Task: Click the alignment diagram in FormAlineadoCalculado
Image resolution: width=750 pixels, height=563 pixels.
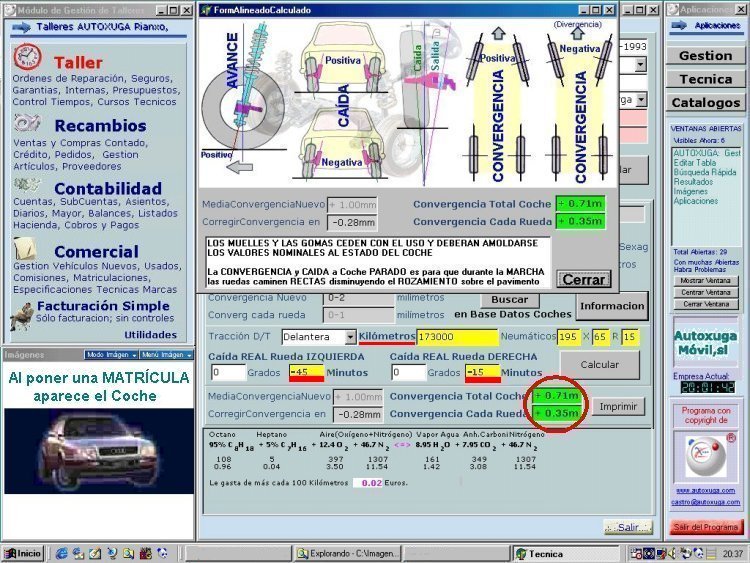Action: pos(408,103)
